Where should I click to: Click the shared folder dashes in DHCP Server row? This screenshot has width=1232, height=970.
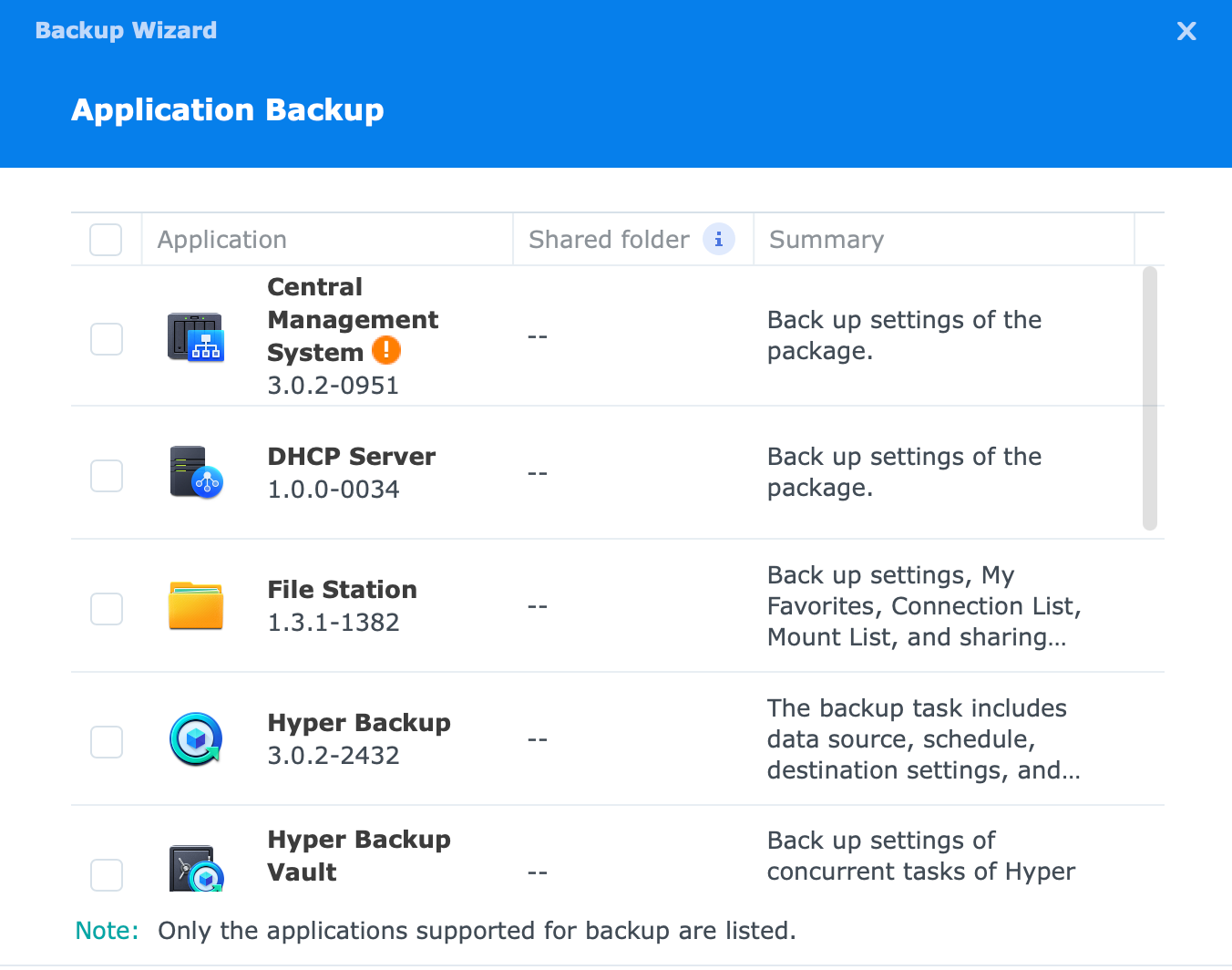(x=538, y=473)
